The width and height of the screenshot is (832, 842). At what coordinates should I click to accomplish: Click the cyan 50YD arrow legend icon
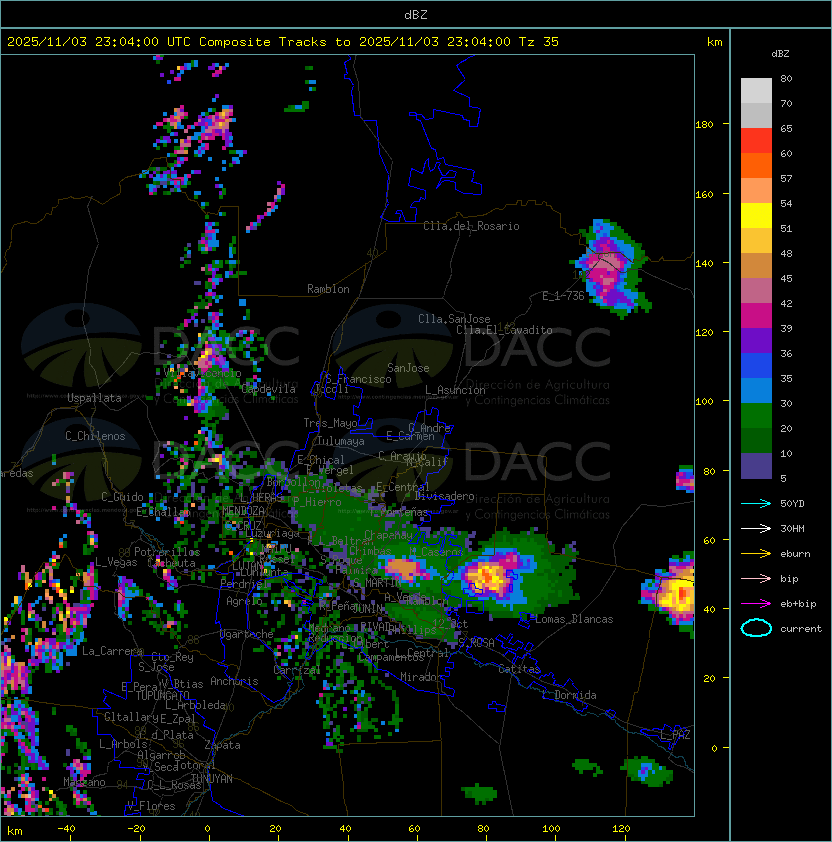point(756,504)
